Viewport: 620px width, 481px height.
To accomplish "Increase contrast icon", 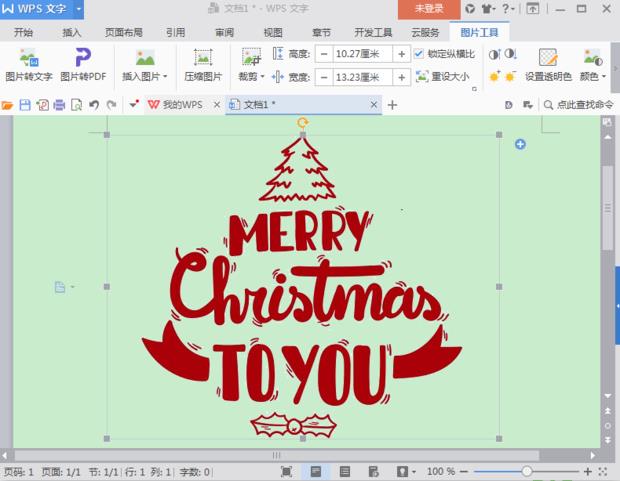I will click(494, 54).
